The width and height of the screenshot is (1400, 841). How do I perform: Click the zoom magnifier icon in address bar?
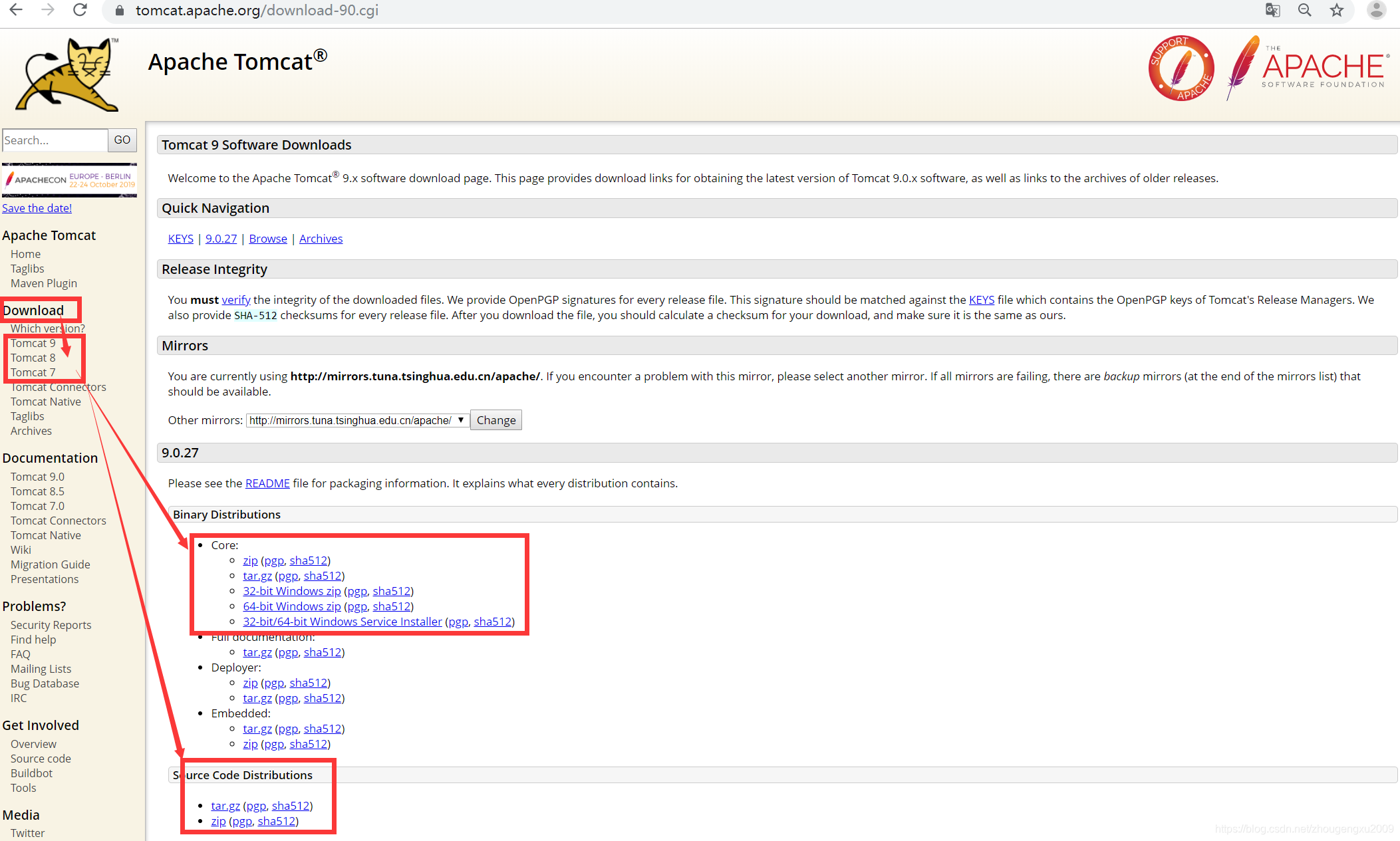[1304, 10]
